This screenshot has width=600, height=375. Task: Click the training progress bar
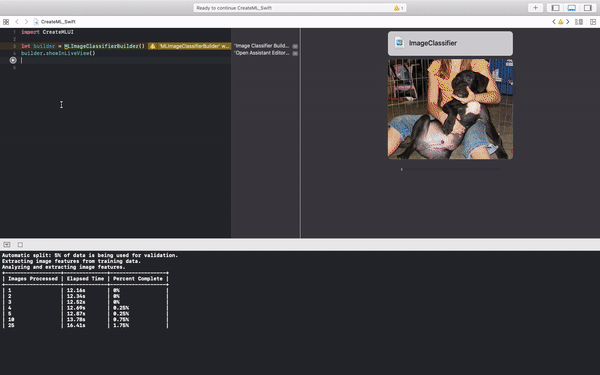point(450,169)
